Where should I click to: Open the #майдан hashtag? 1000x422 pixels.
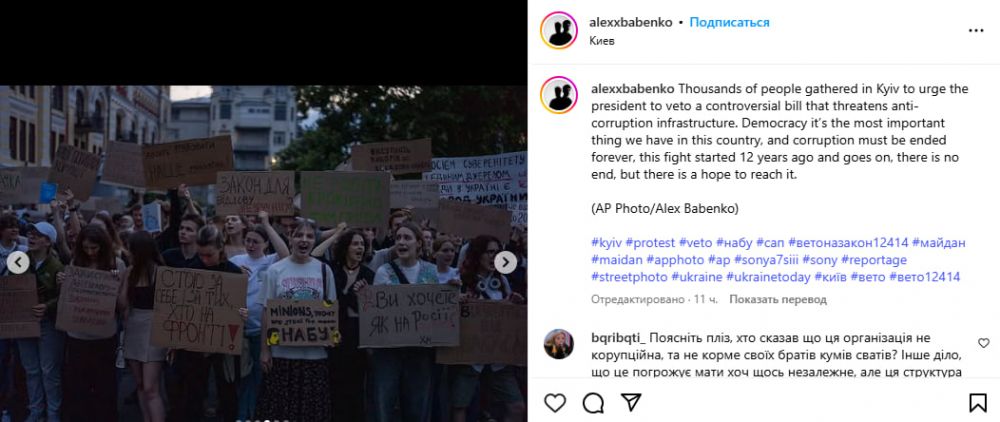tap(939, 243)
